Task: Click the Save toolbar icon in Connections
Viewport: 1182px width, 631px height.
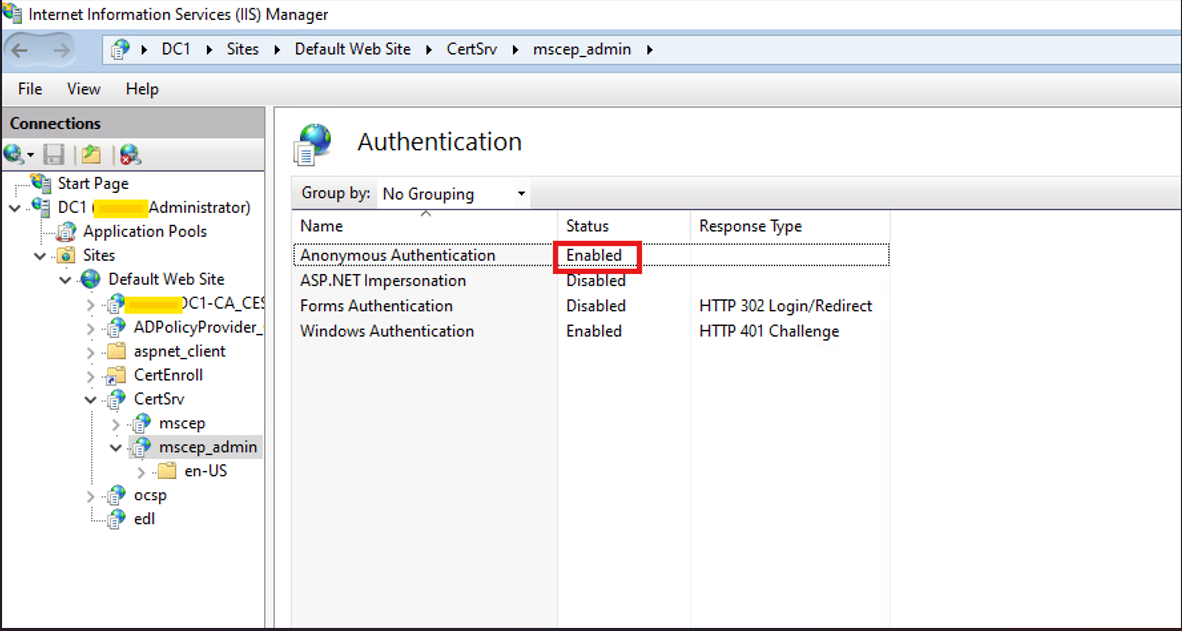Action: coord(54,154)
